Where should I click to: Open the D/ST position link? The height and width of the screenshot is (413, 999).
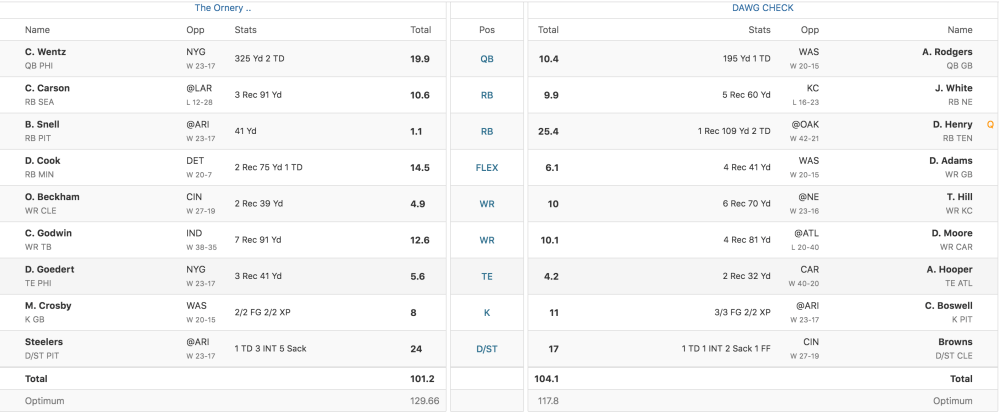(x=487, y=349)
